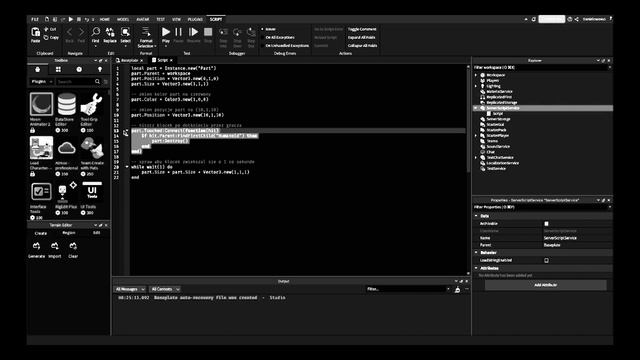Click the Resume test button
The width and height of the screenshot is (640, 360).
tap(193, 32)
